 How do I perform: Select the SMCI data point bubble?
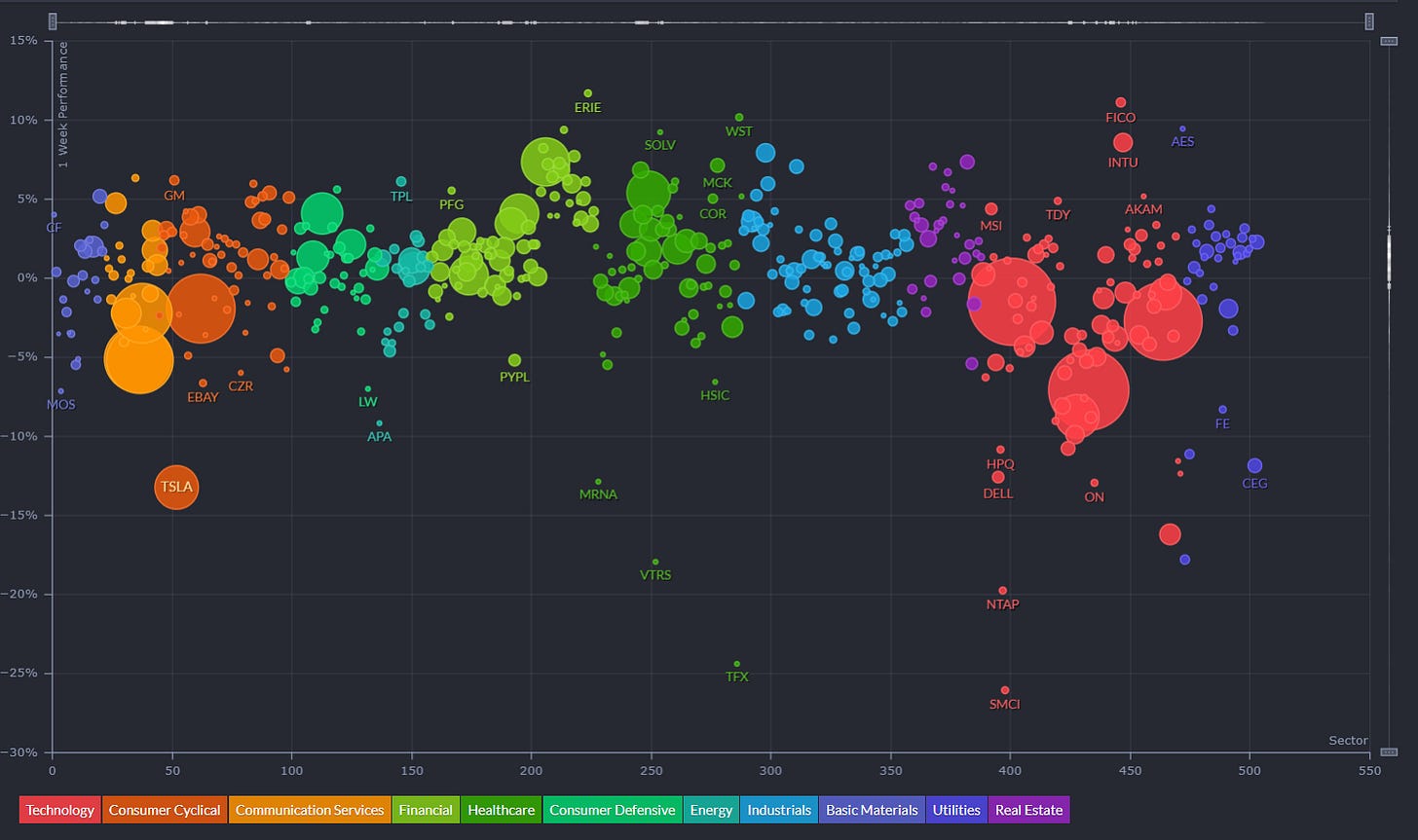click(x=1005, y=690)
